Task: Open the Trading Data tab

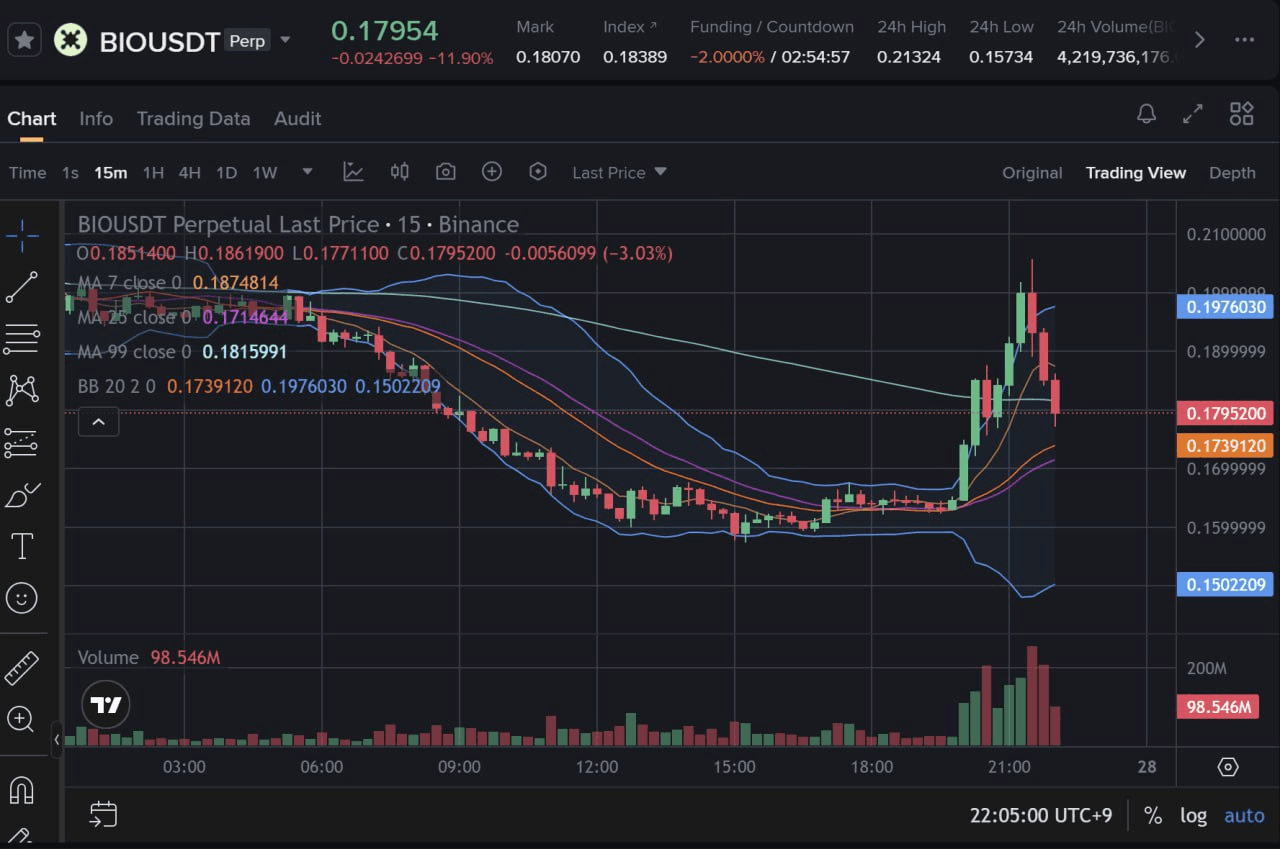Action: click(x=193, y=118)
